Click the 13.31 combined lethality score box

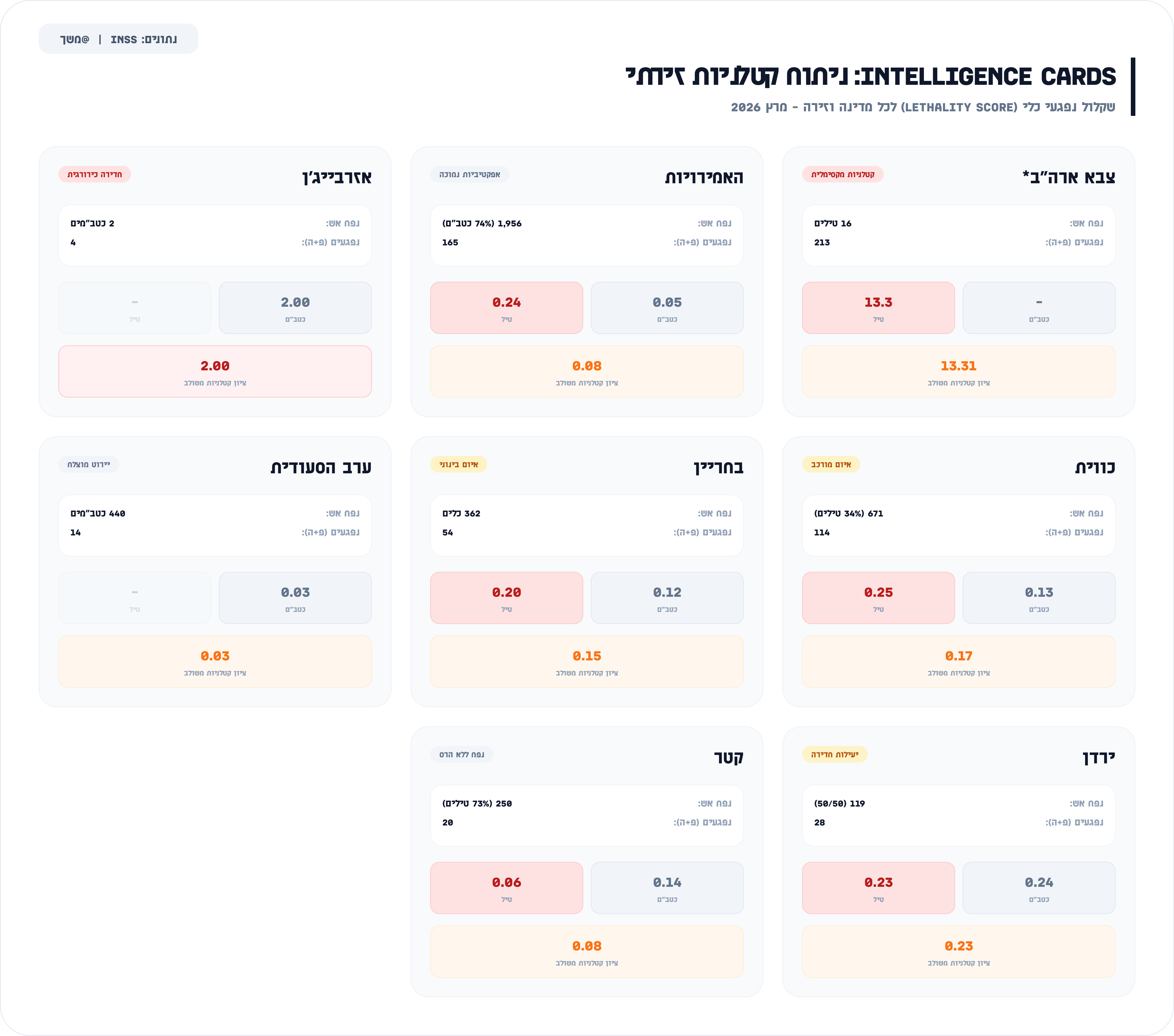958,372
